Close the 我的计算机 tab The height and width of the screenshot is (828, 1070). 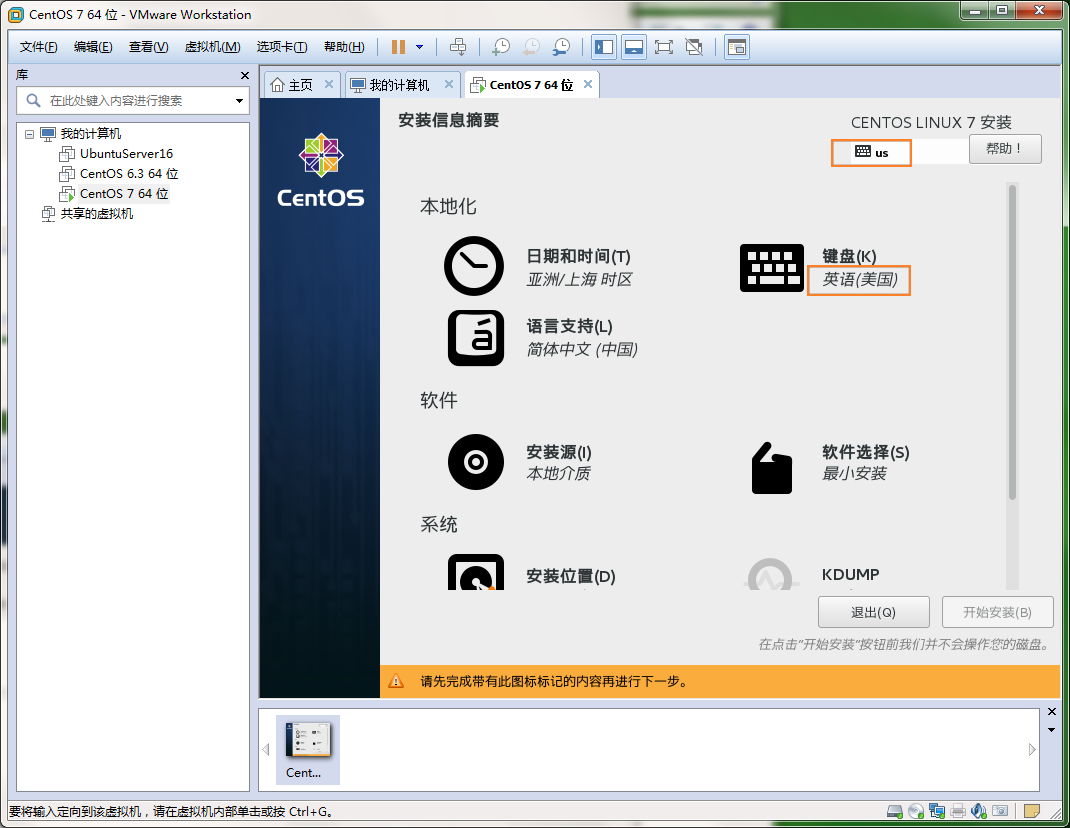449,84
